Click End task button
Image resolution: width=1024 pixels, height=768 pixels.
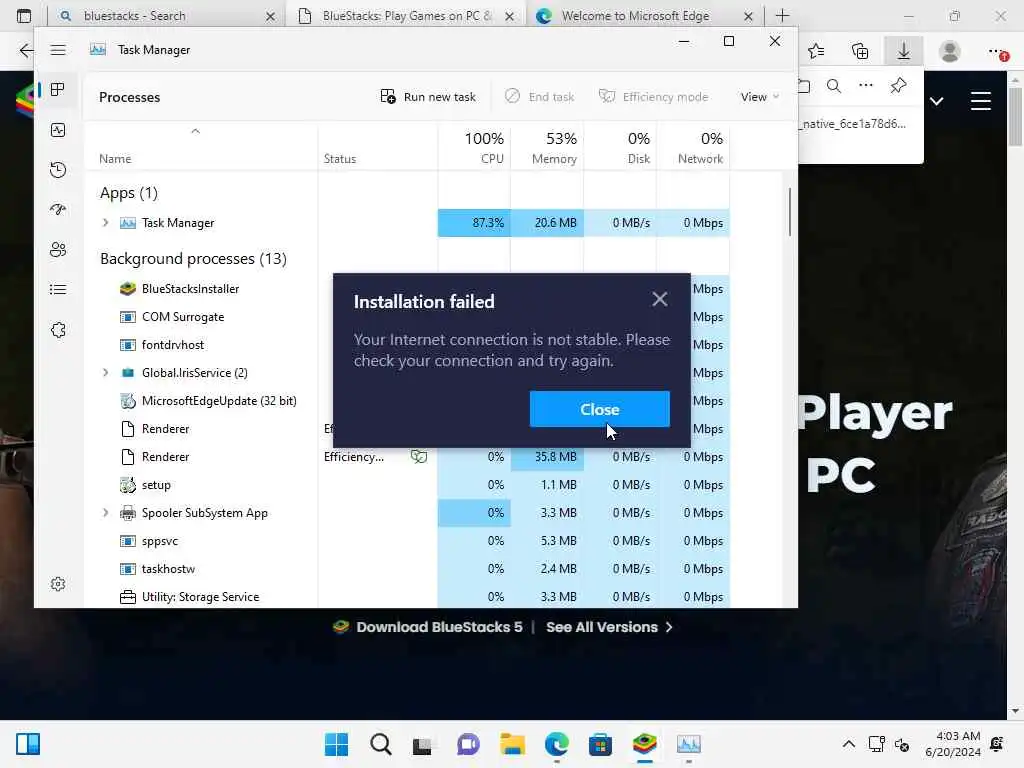click(539, 97)
